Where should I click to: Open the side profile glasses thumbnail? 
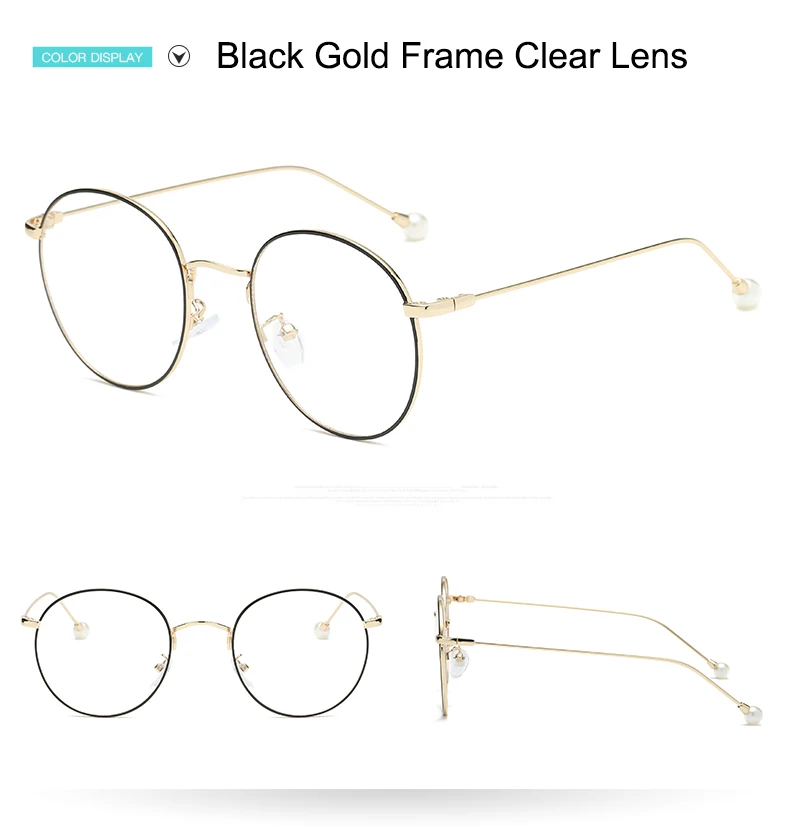[x=599, y=650]
